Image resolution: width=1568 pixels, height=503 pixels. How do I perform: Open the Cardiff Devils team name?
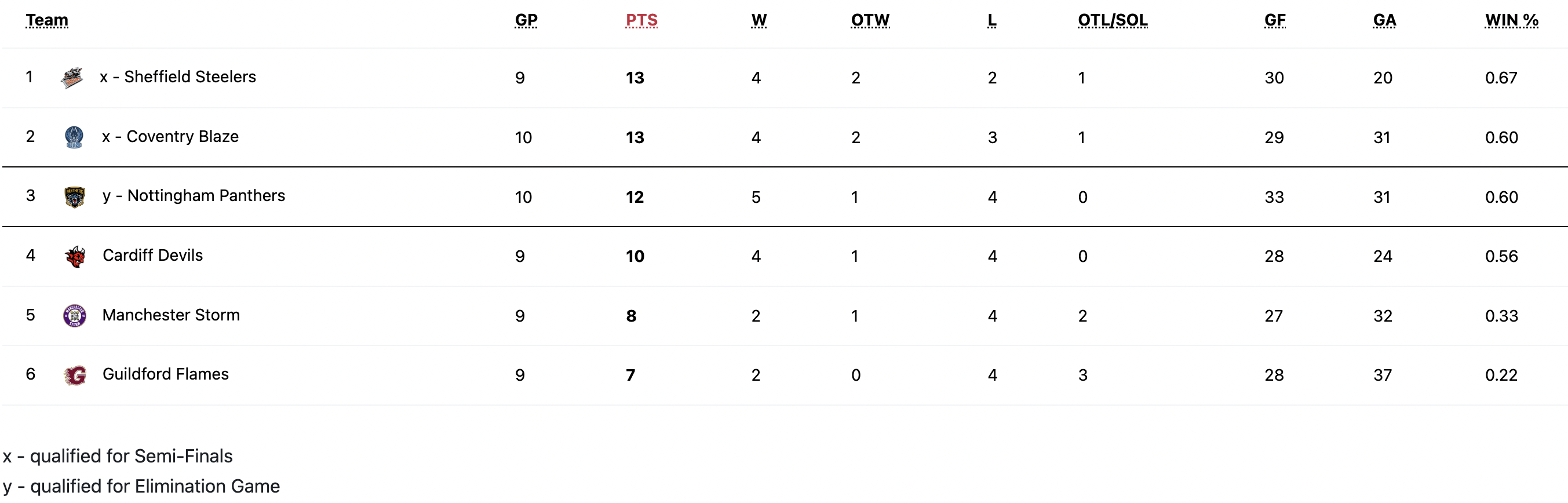click(x=152, y=255)
